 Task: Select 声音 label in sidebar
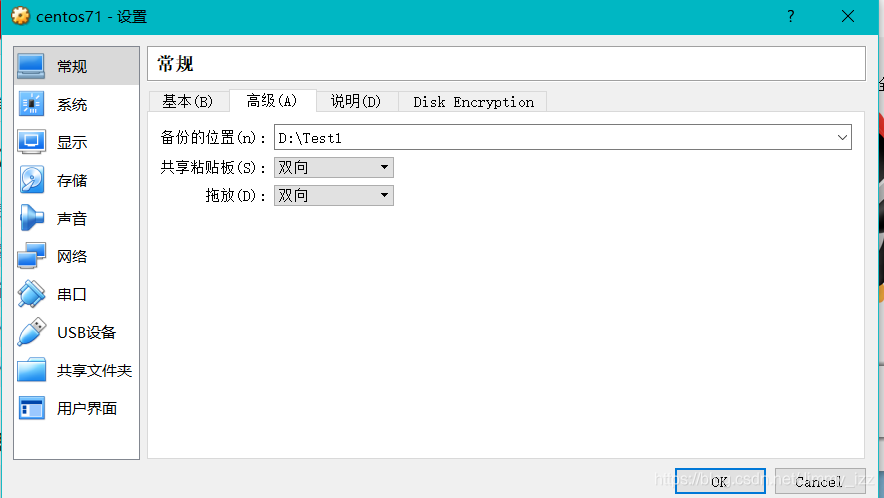coord(72,219)
